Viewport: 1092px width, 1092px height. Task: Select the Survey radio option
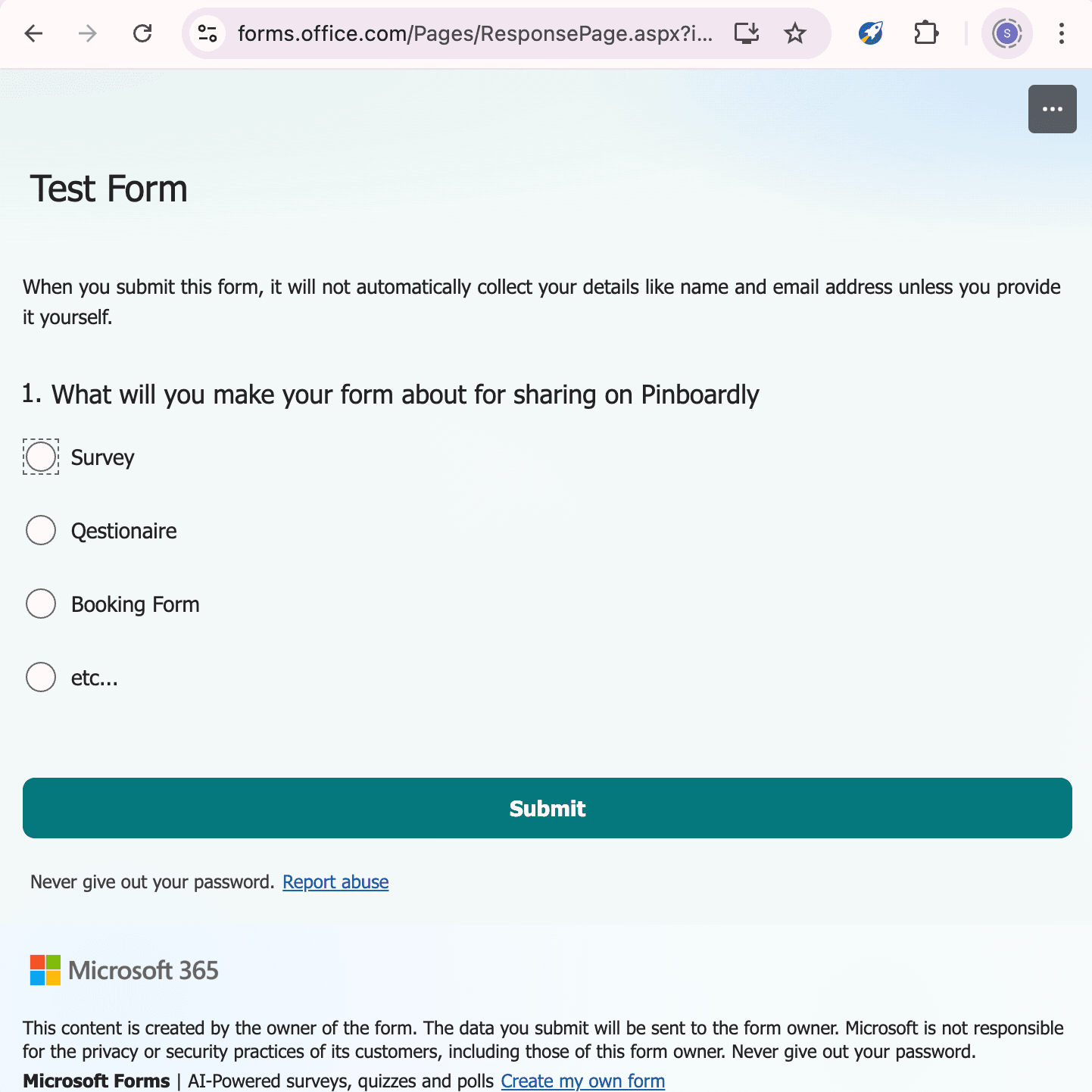pos(40,457)
